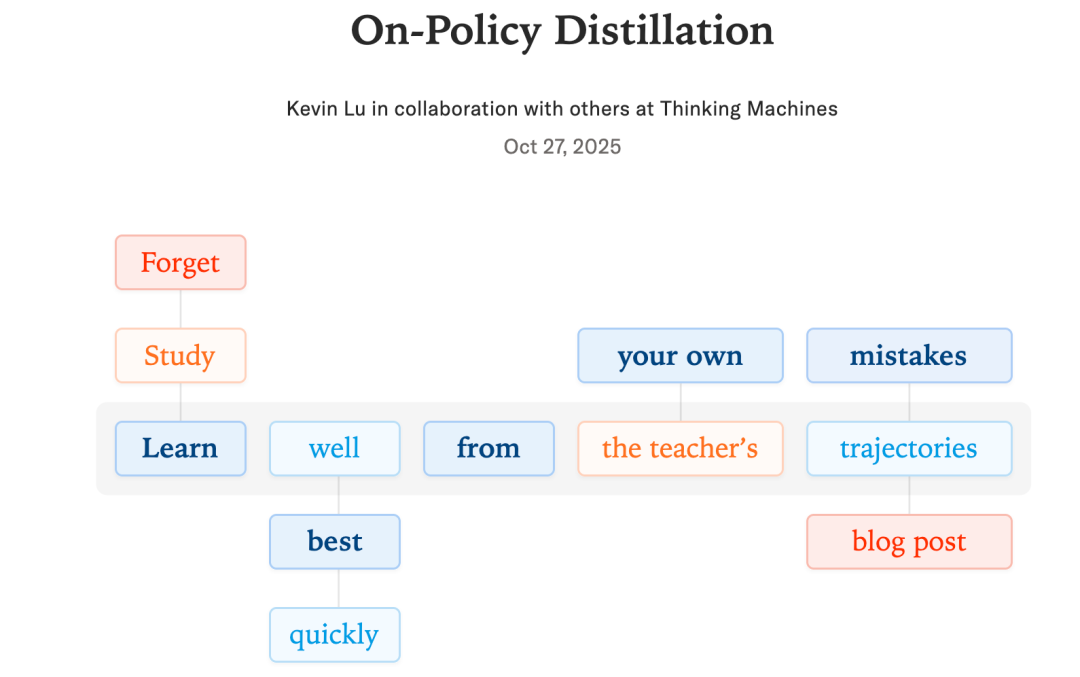This screenshot has width=1080, height=677.
Task: Choose the "mistakes" word chip
Action: 909,356
